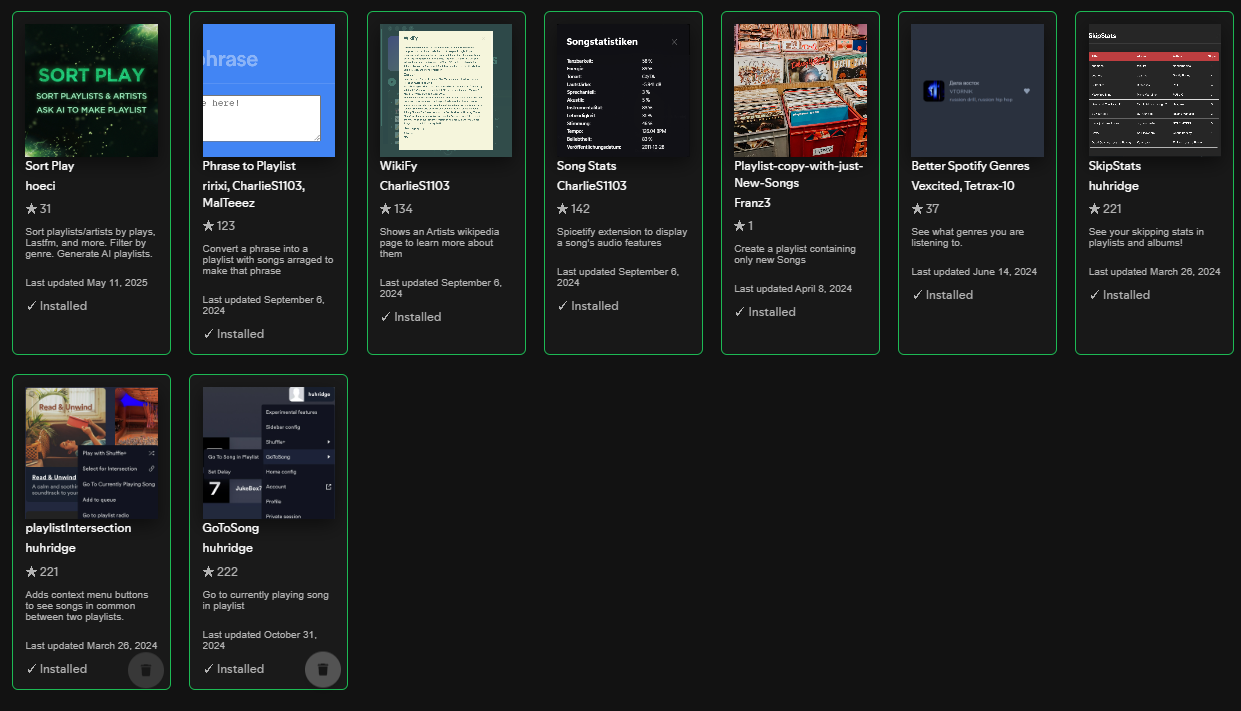Open the record store thumbnail of Playlist-copy-with-just-New-Songs
Screen dimensions: 1241x711
pos(800,90)
